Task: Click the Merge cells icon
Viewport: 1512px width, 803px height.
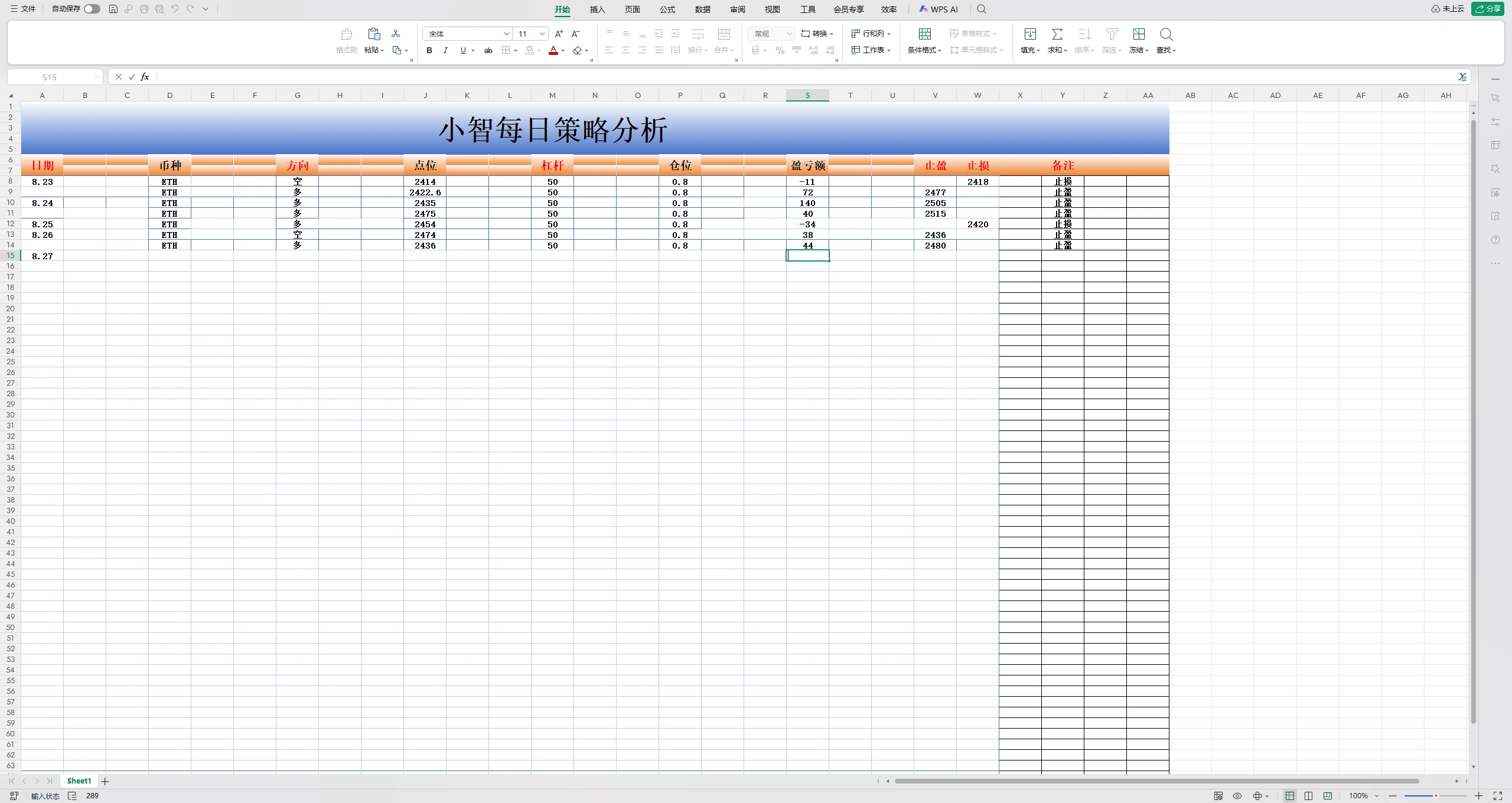Action: [x=724, y=34]
